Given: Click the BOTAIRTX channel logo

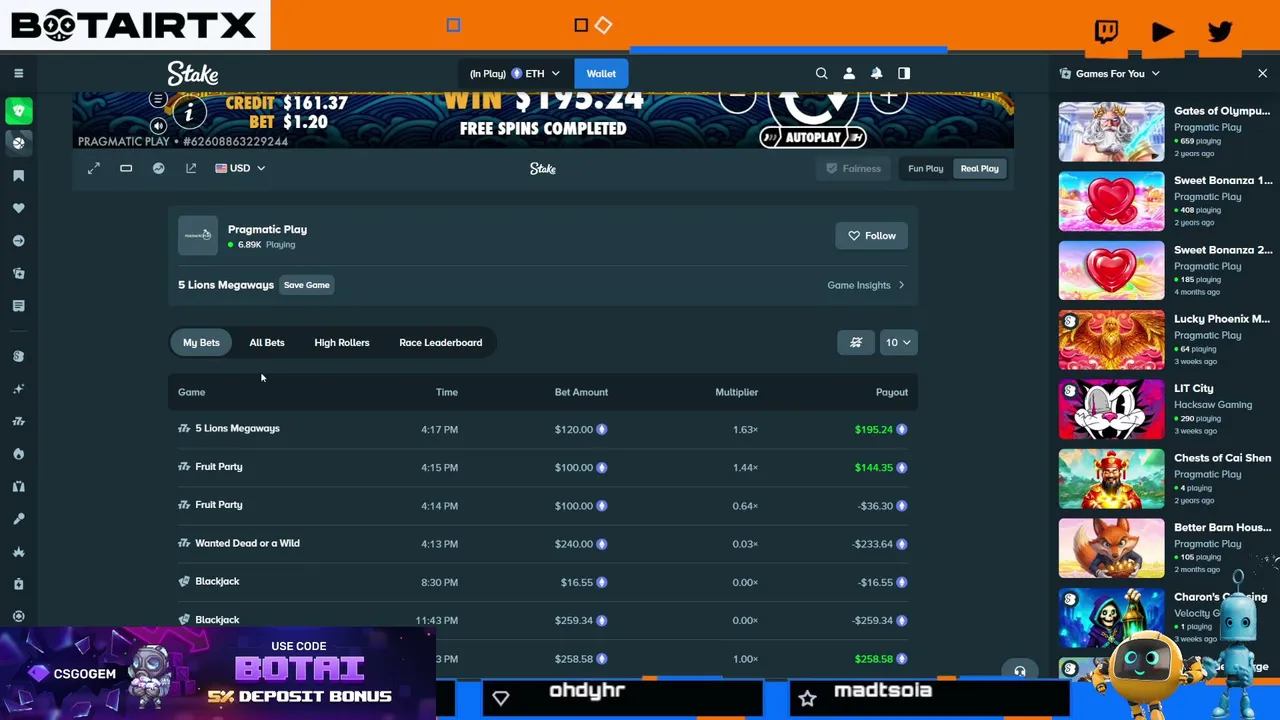Looking at the screenshot, I should point(134,25).
